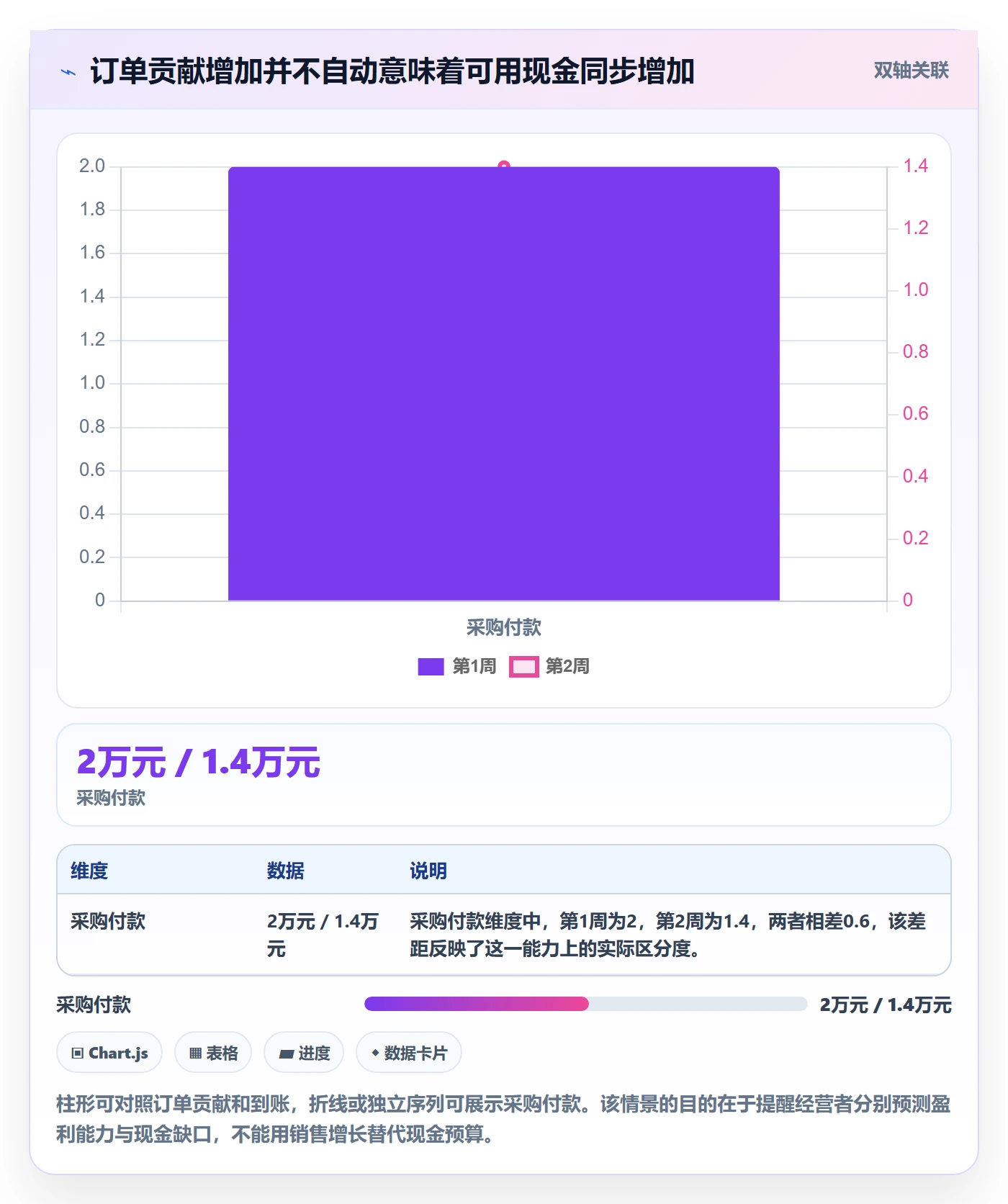Toggle the 第1周 legend swatch

point(431,667)
